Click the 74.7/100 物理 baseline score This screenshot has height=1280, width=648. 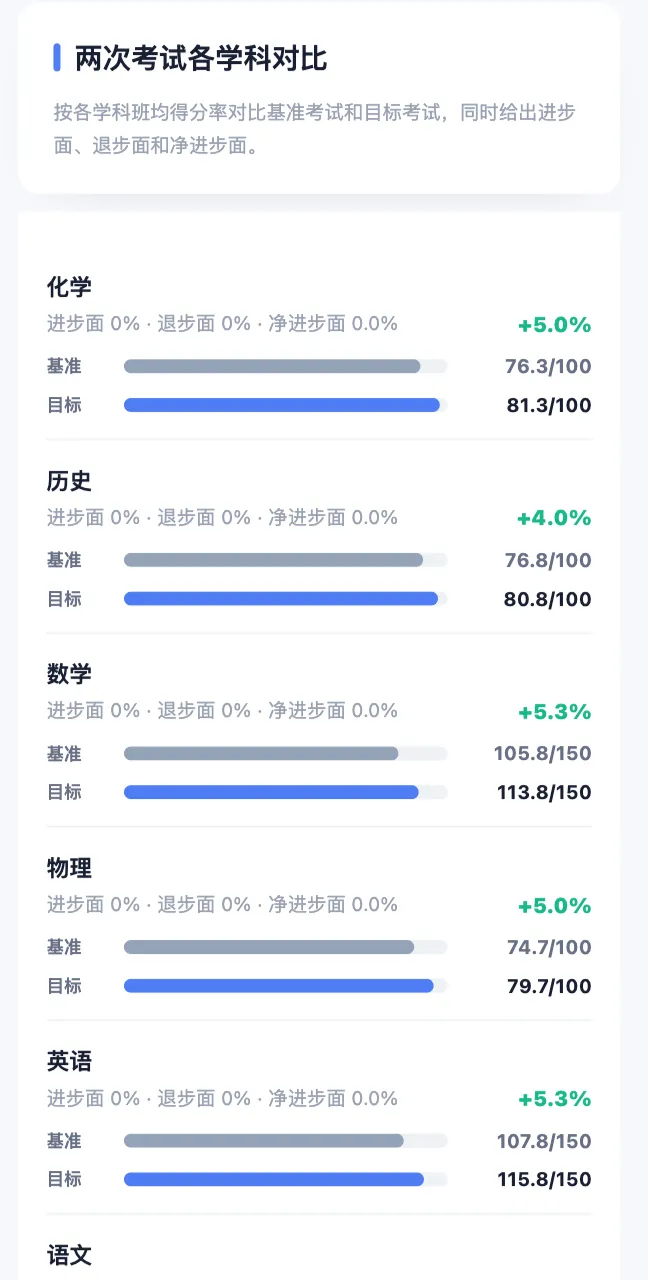(549, 947)
